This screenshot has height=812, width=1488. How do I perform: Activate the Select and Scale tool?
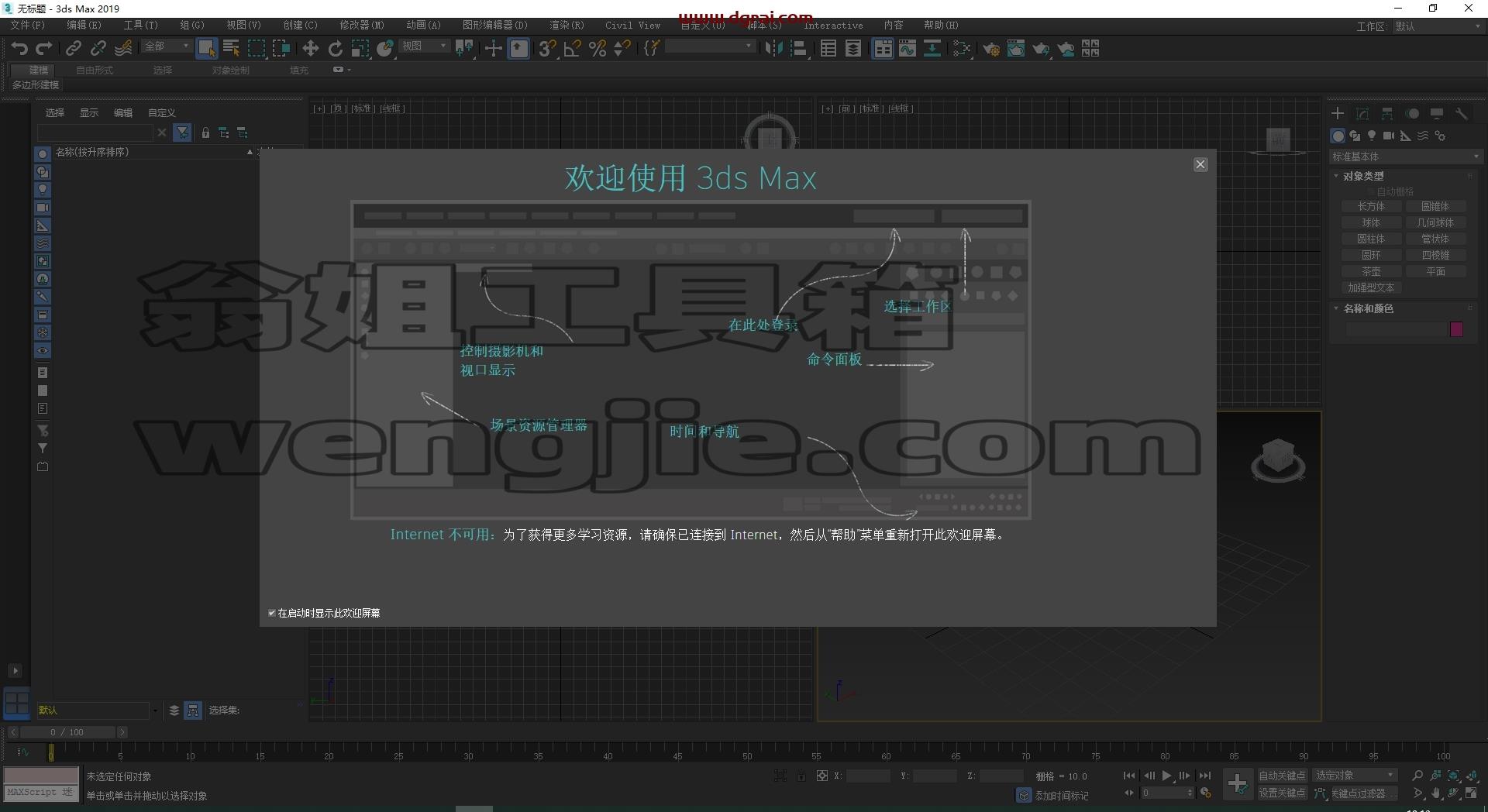(360, 49)
